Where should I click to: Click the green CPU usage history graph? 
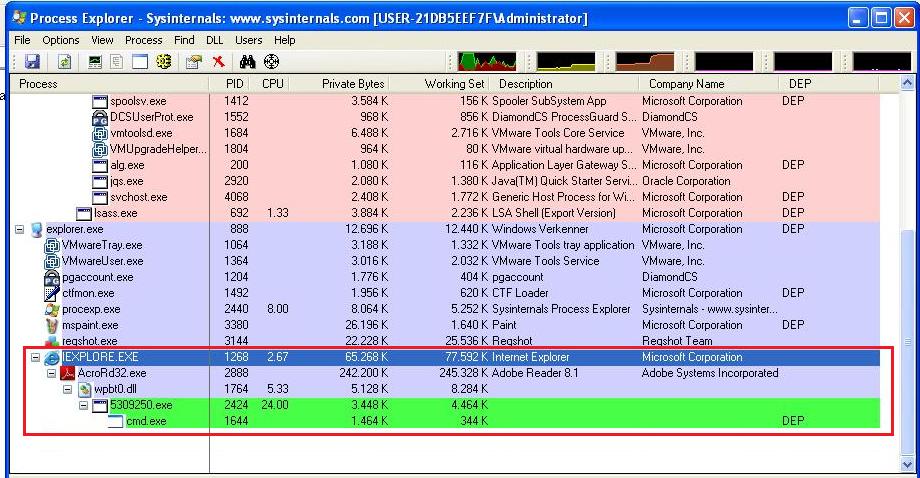click(x=488, y=62)
